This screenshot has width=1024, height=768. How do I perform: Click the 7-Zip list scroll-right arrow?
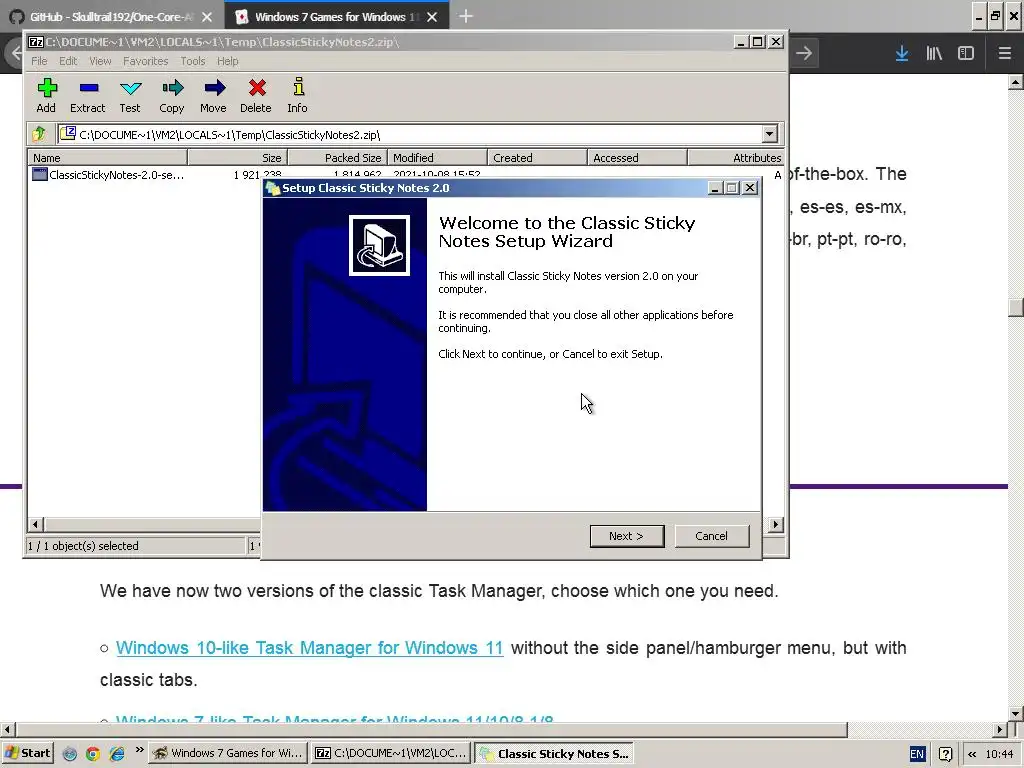click(x=775, y=524)
